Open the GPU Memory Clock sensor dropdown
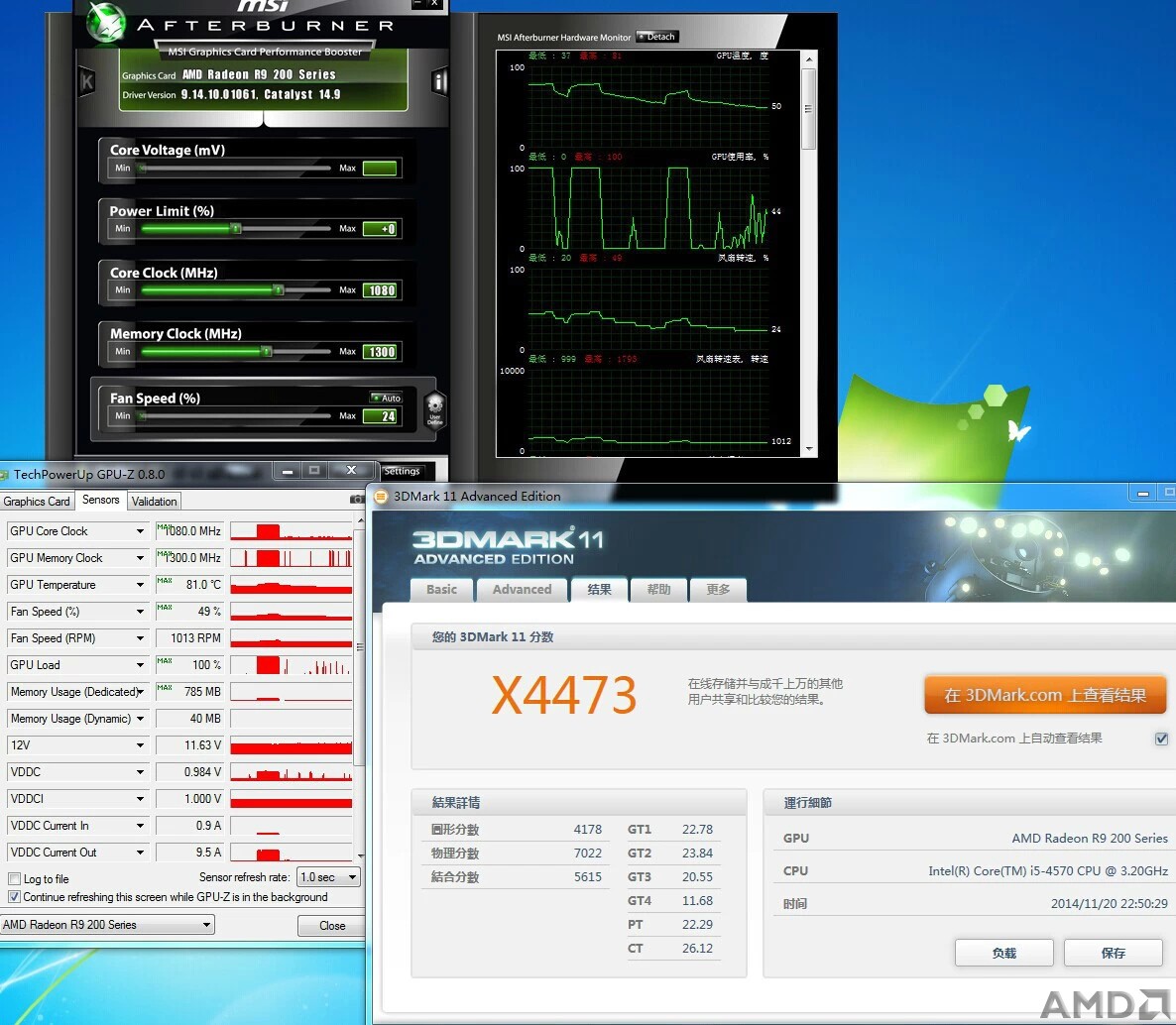The width and height of the screenshot is (1176, 1025). tap(140, 558)
